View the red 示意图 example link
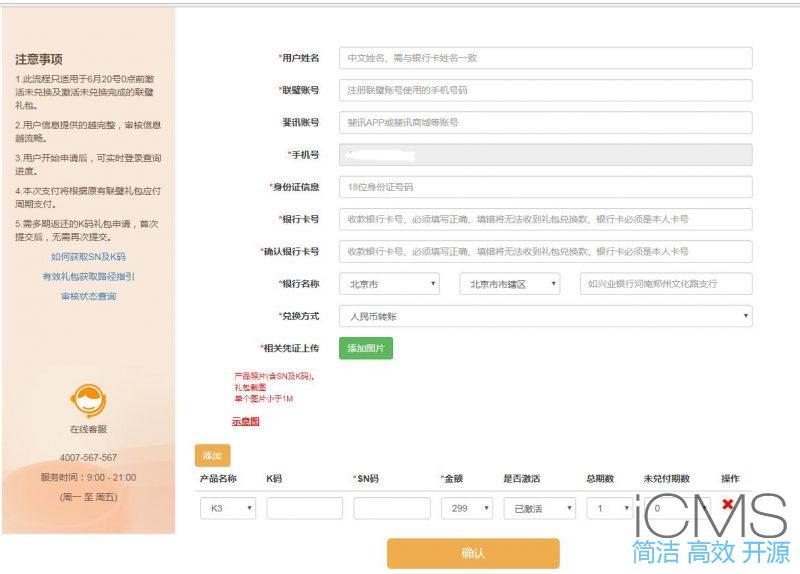This screenshot has width=800, height=574. [x=246, y=422]
